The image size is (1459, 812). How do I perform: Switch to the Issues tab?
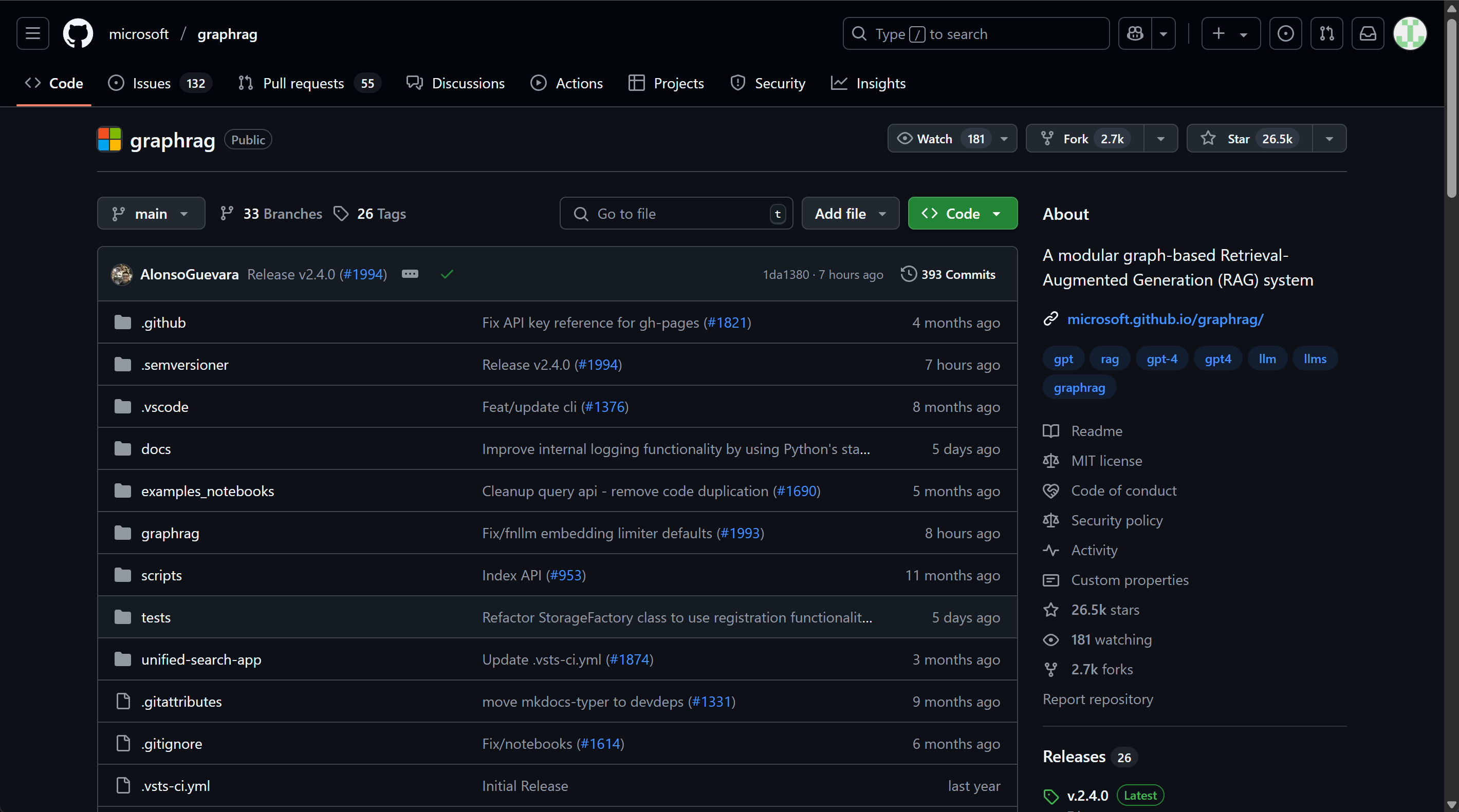click(160, 83)
